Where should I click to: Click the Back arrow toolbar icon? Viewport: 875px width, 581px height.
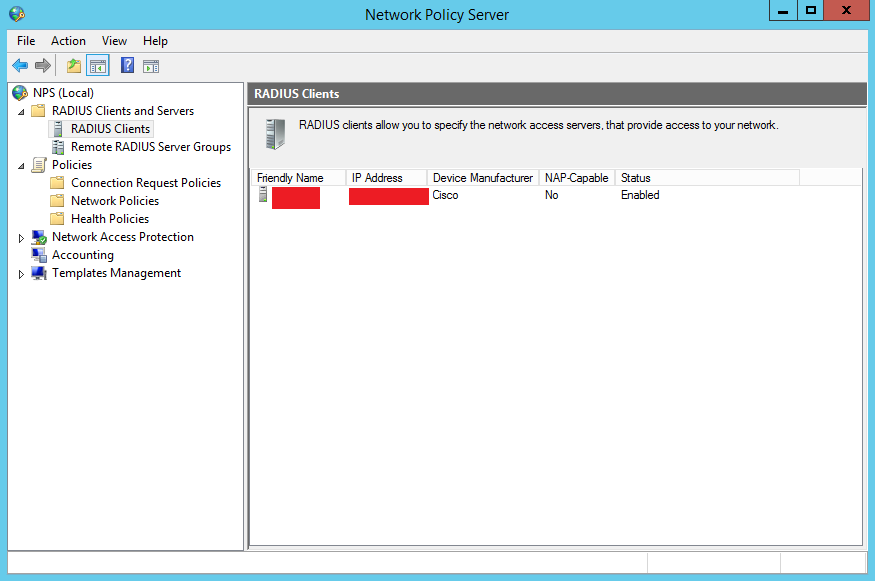(20, 66)
